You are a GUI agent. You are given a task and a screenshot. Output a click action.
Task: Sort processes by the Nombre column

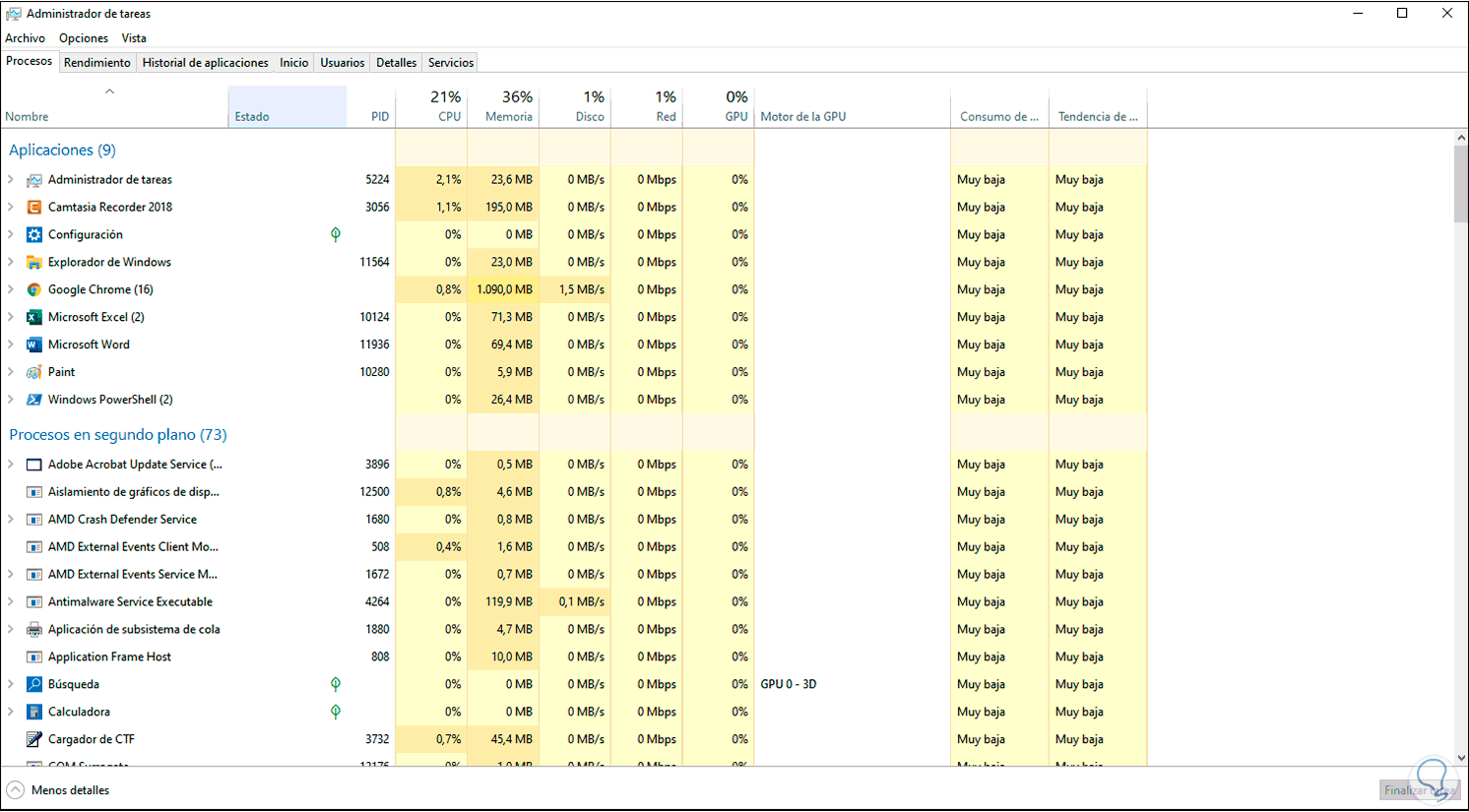point(114,106)
